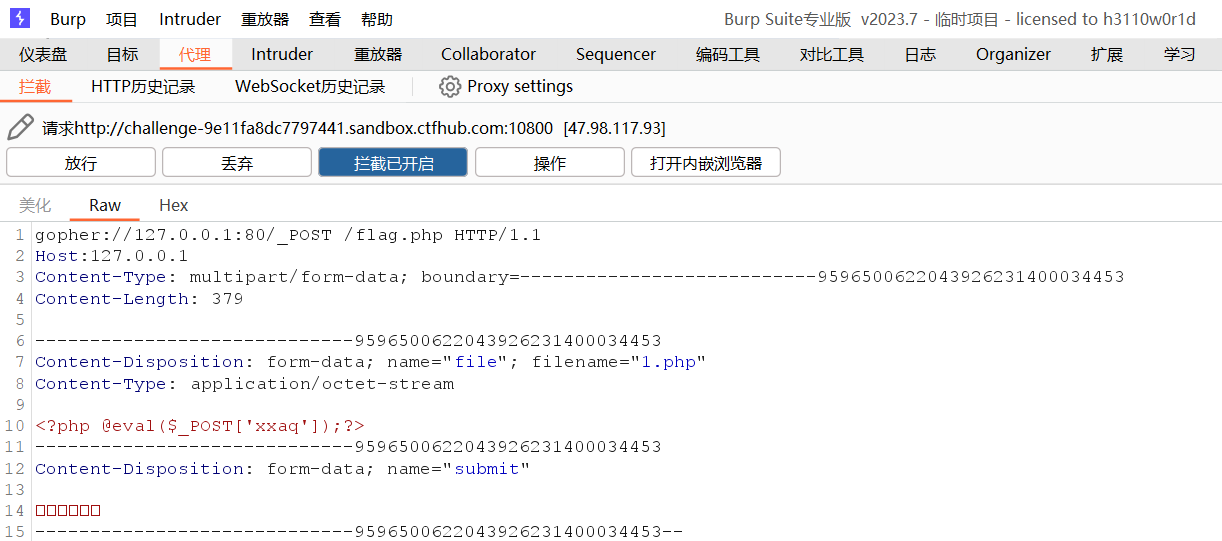
Task: Click the red square characters on line 14
Action: 68,511
